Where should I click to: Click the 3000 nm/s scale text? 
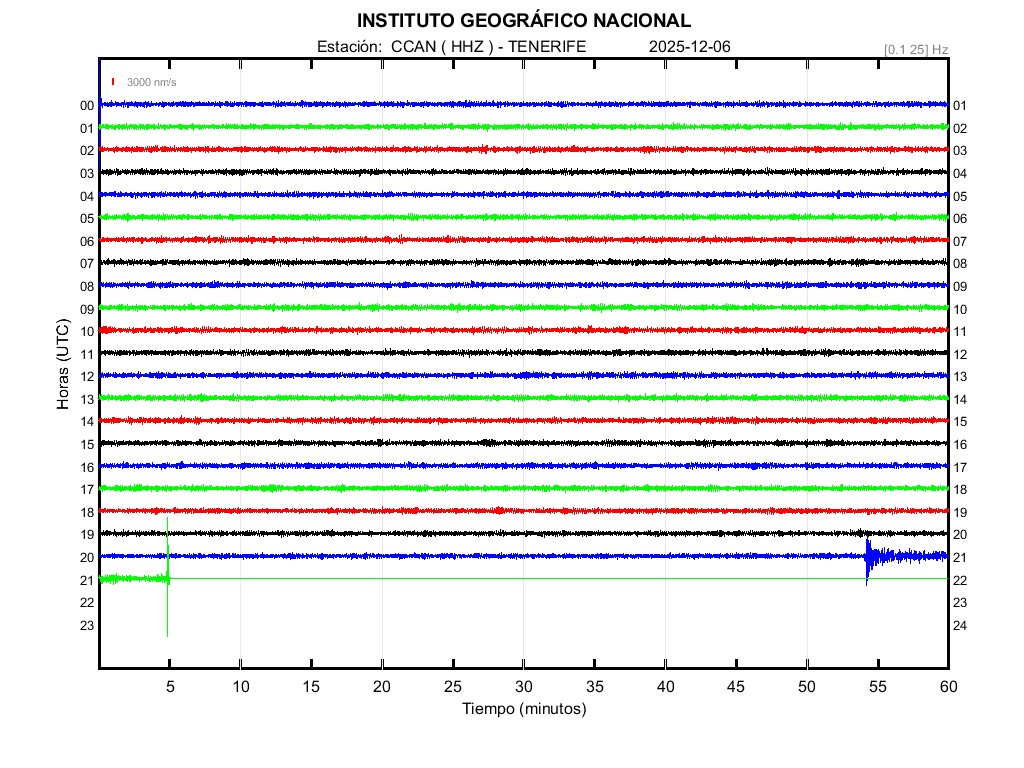(x=151, y=82)
